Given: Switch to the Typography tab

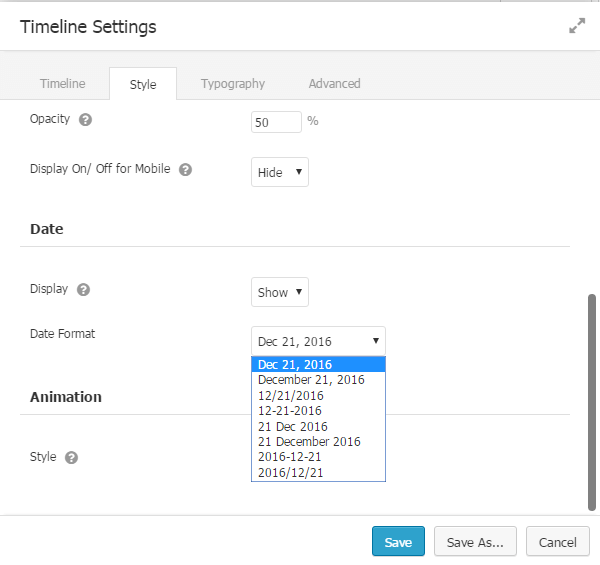Looking at the screenshot, I should 232,84.
